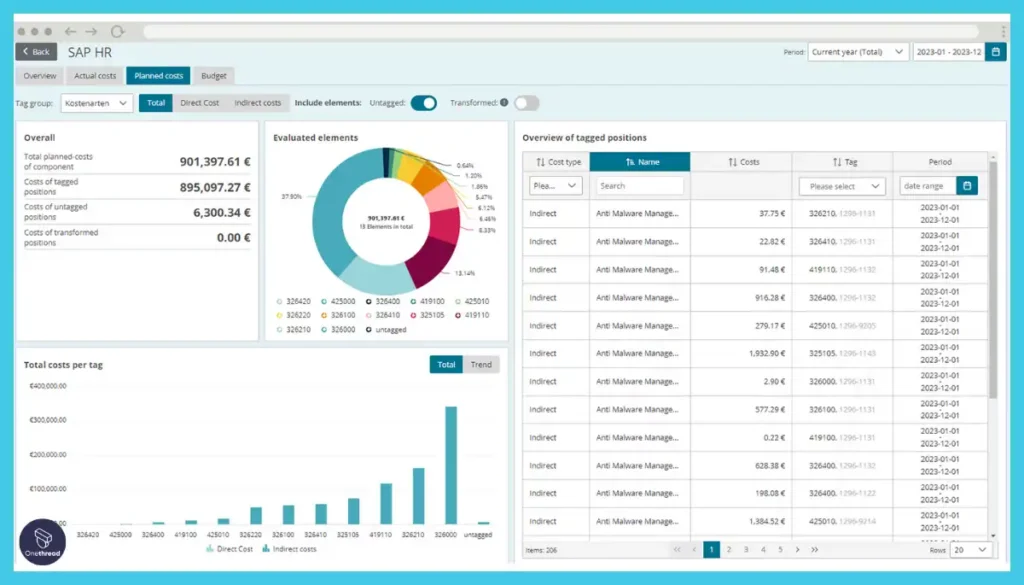Viewport: 1024px width, 585px height.
Task: Toggle legend entry 326220 in donut chart
Action: point(294,315)
